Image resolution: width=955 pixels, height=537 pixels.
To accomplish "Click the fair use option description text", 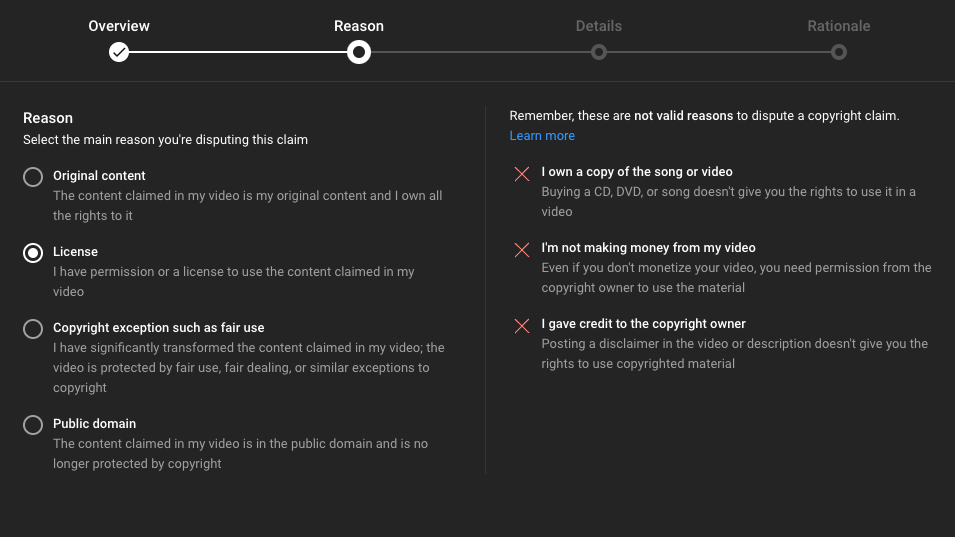I will [248, 367].
